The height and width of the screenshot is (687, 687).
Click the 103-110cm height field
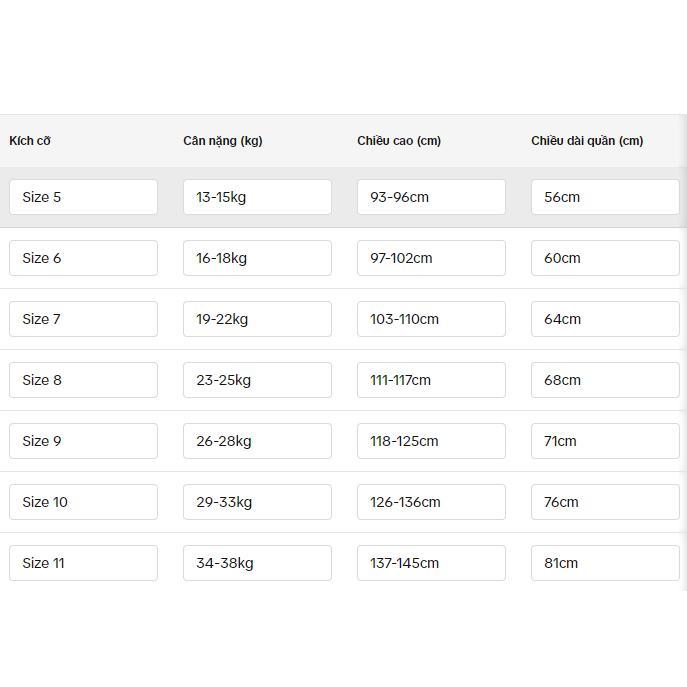tap(431, 319)
